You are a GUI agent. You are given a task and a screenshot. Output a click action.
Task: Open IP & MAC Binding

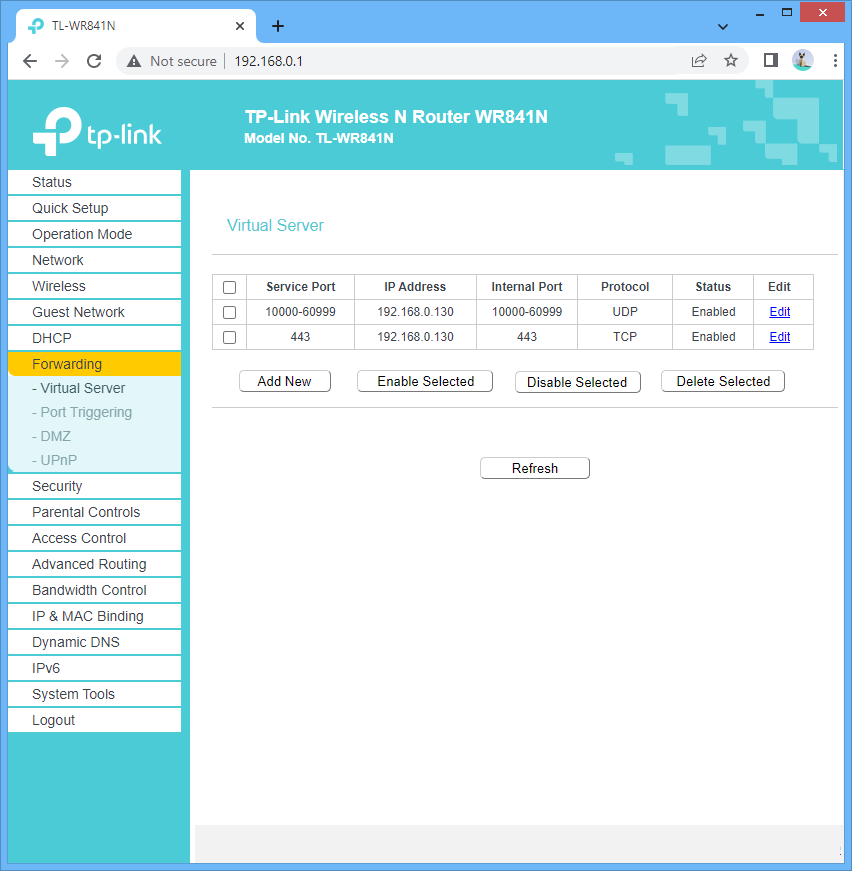94,616
